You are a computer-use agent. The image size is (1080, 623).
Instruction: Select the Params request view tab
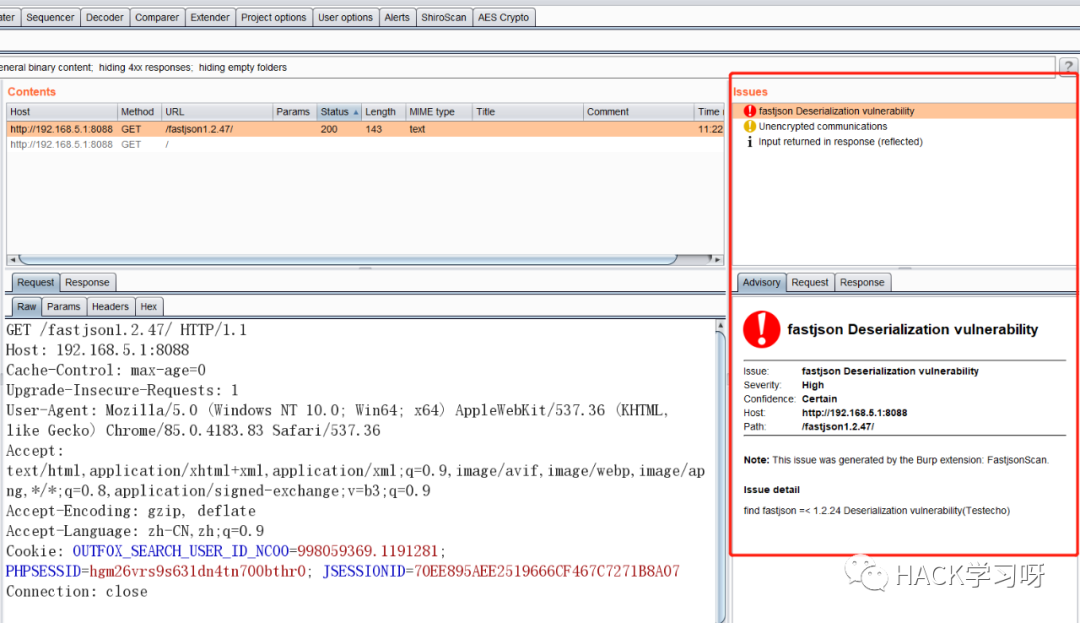click(x=63, y=306)
